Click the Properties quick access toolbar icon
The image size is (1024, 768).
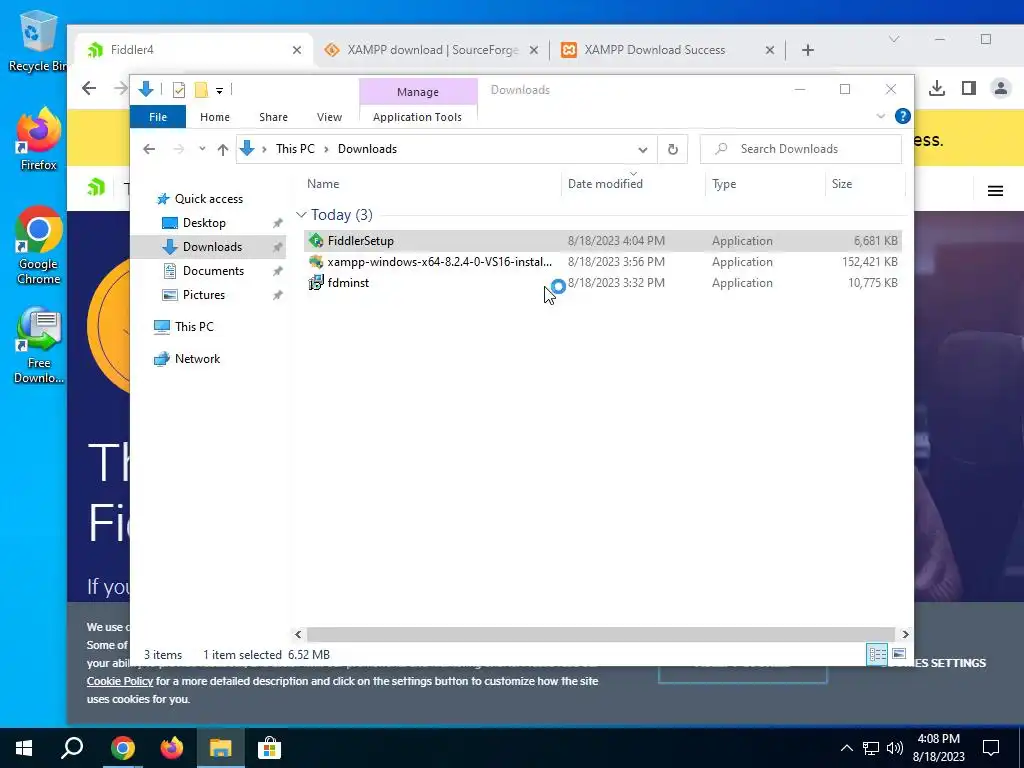coord(178,90)
